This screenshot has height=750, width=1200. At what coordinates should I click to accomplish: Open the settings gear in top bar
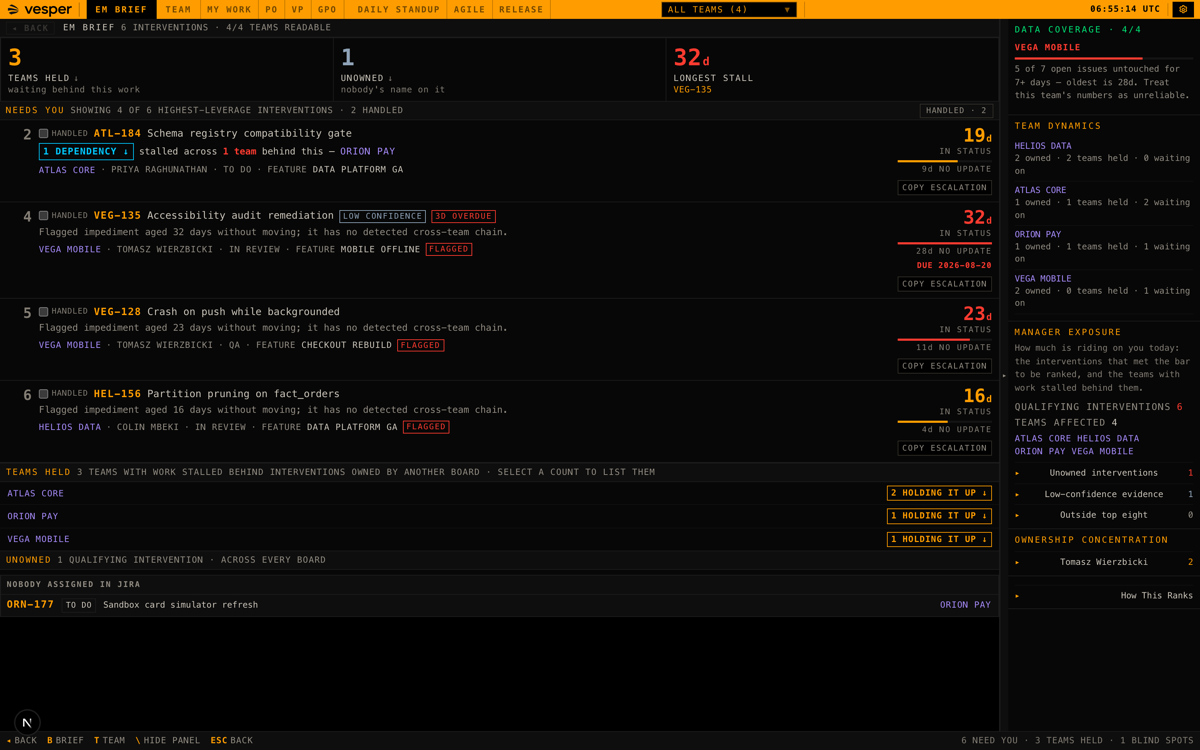1183,9
